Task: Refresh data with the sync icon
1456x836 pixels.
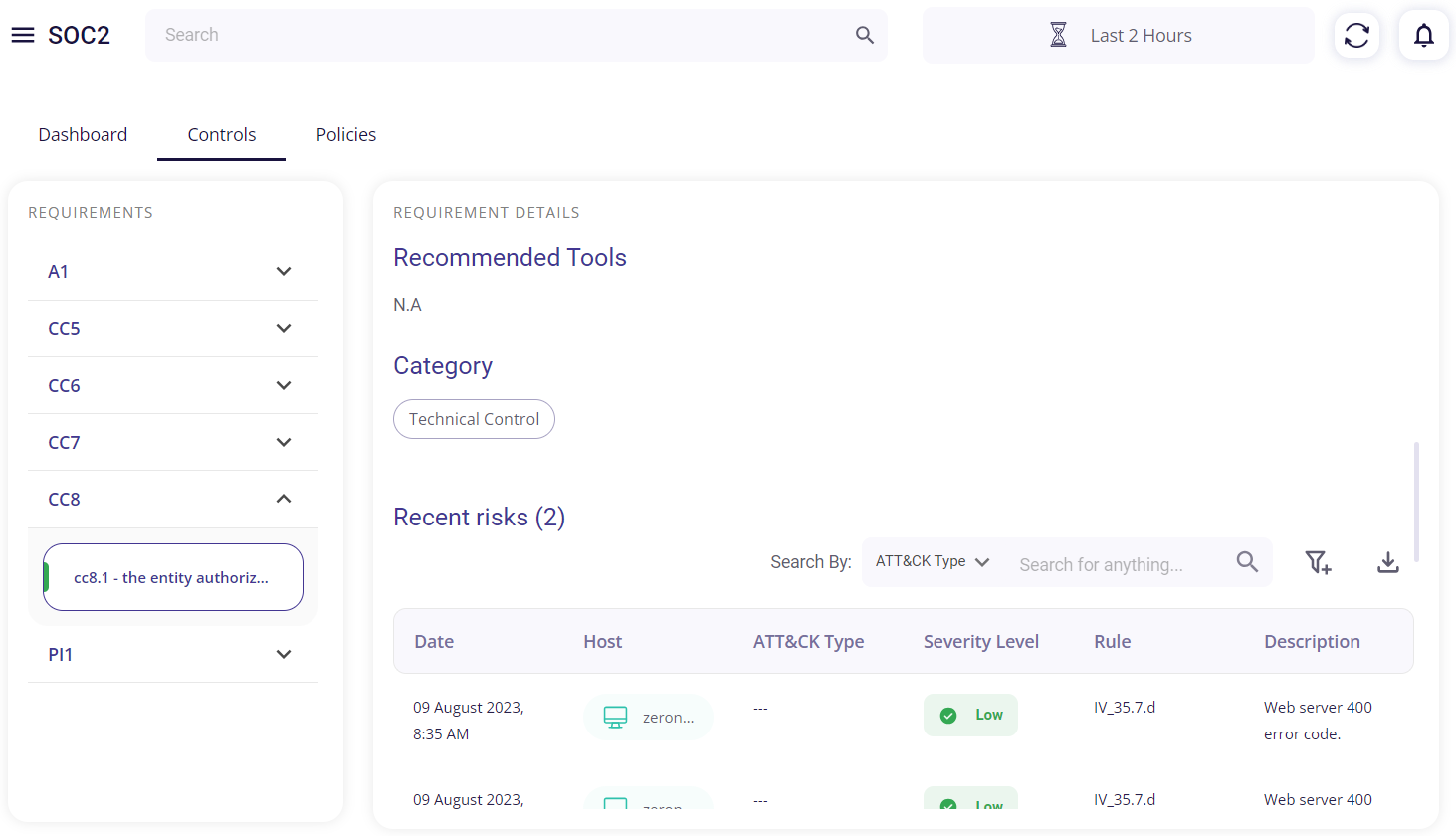Action: [1356, 35]
